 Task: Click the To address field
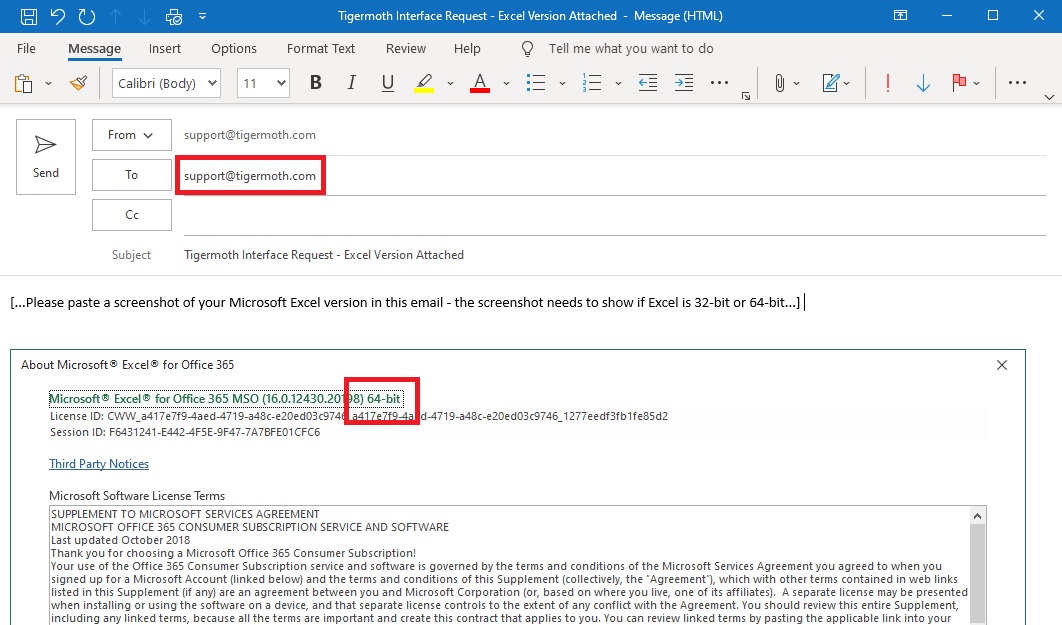(614, 176)
